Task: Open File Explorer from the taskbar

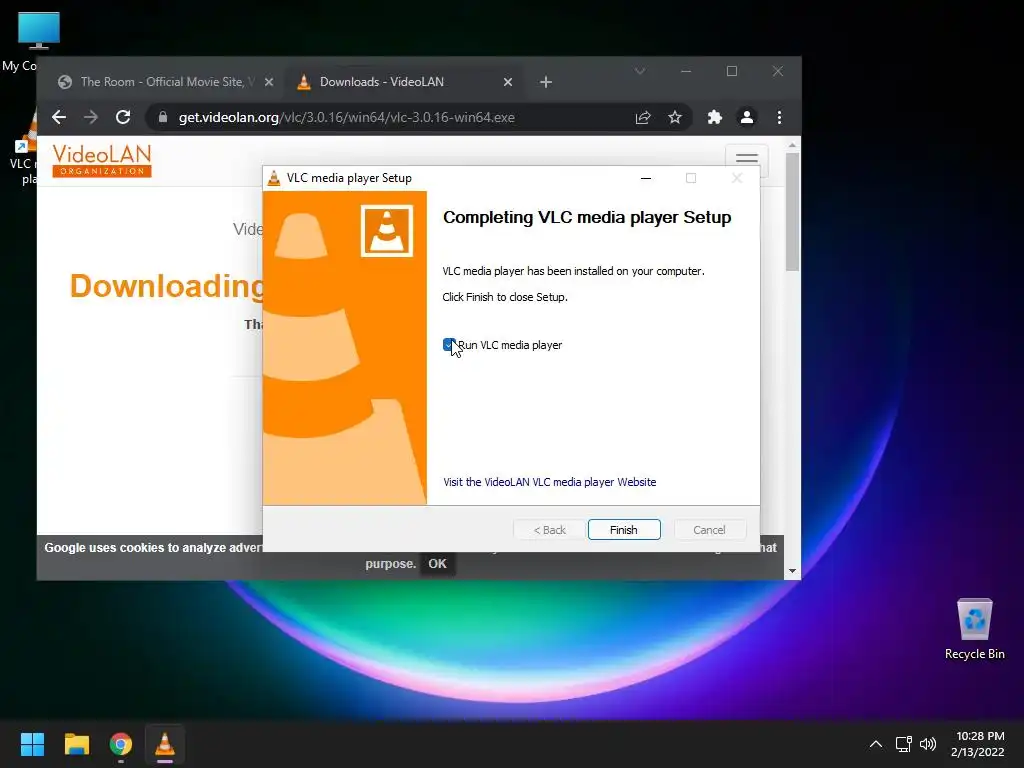Action: [x=76, y=744]
